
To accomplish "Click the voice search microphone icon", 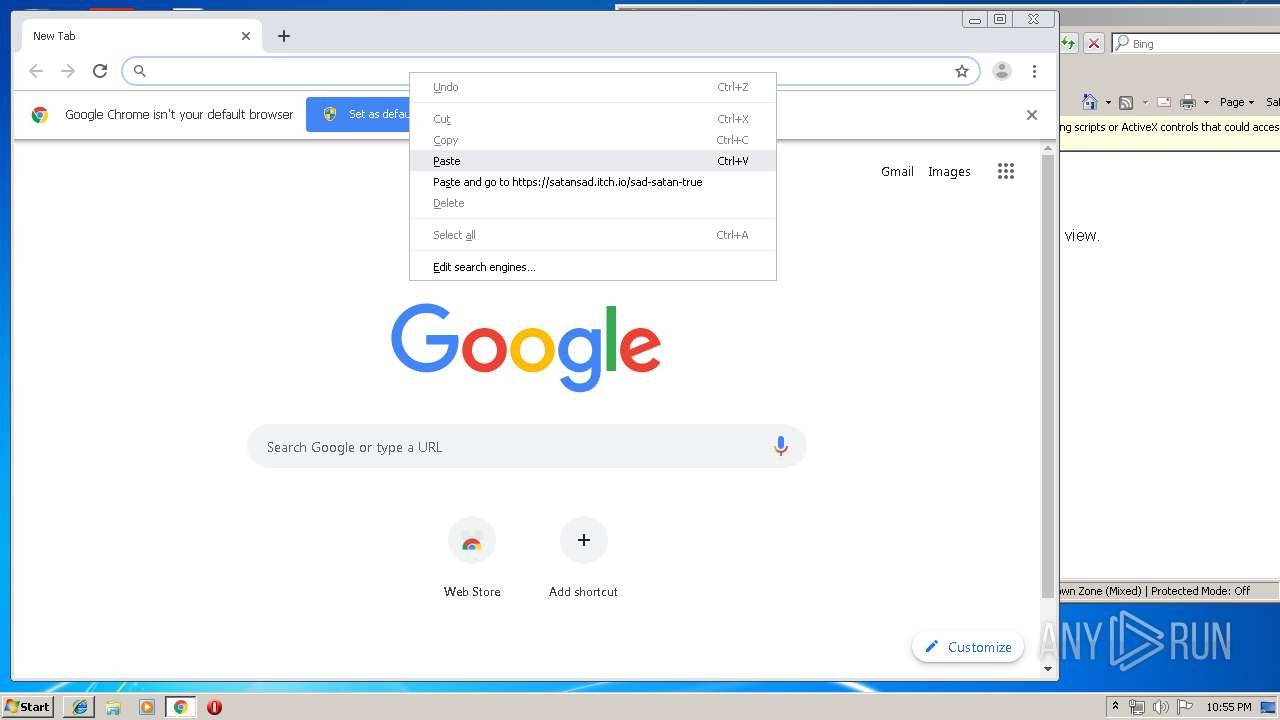I will tap(781, 447).
